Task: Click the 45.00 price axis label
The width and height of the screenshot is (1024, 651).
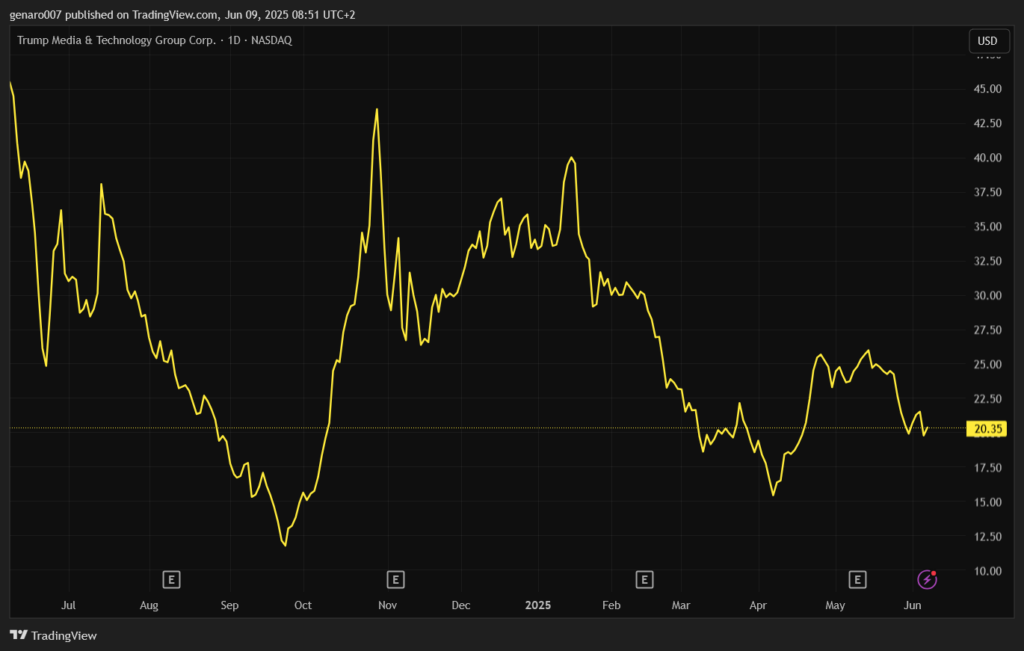Action: (x=988, y=89)
